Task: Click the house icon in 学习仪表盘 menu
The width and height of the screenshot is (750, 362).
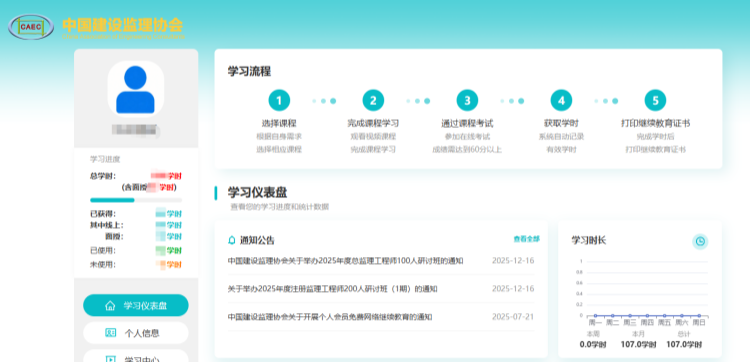Action: 110,306
